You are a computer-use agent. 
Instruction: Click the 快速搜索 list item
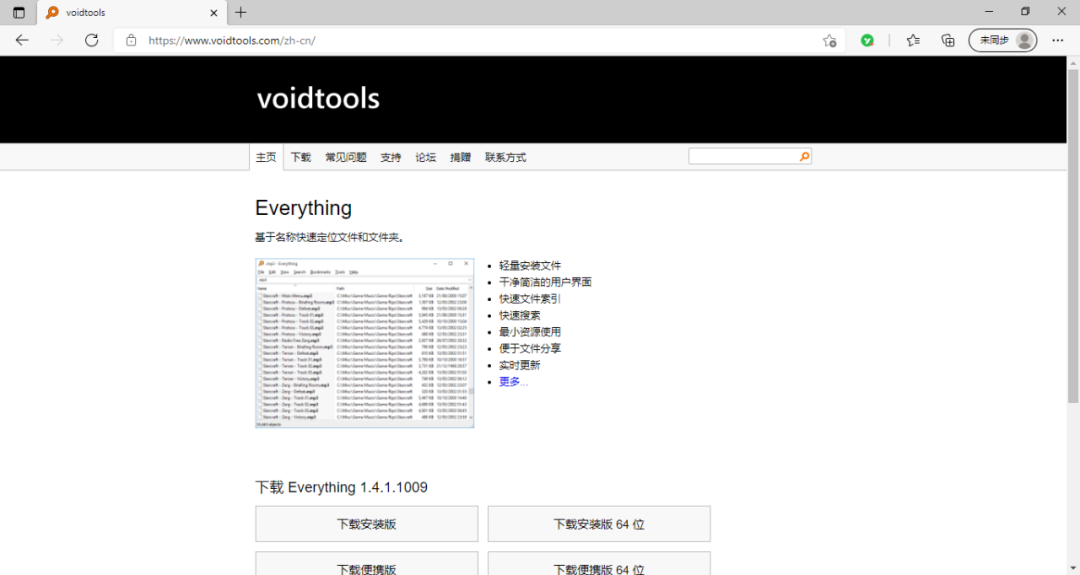(x=519, y=315)
